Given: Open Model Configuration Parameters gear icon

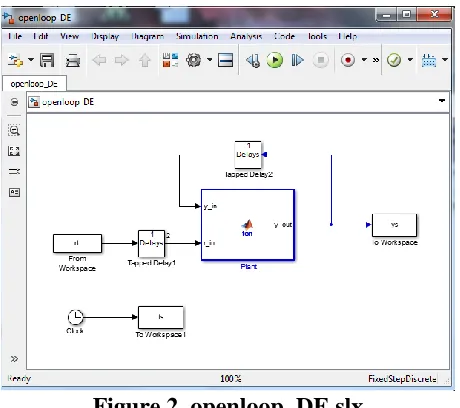Looking at the screenshot, I should tap(194, 60).
